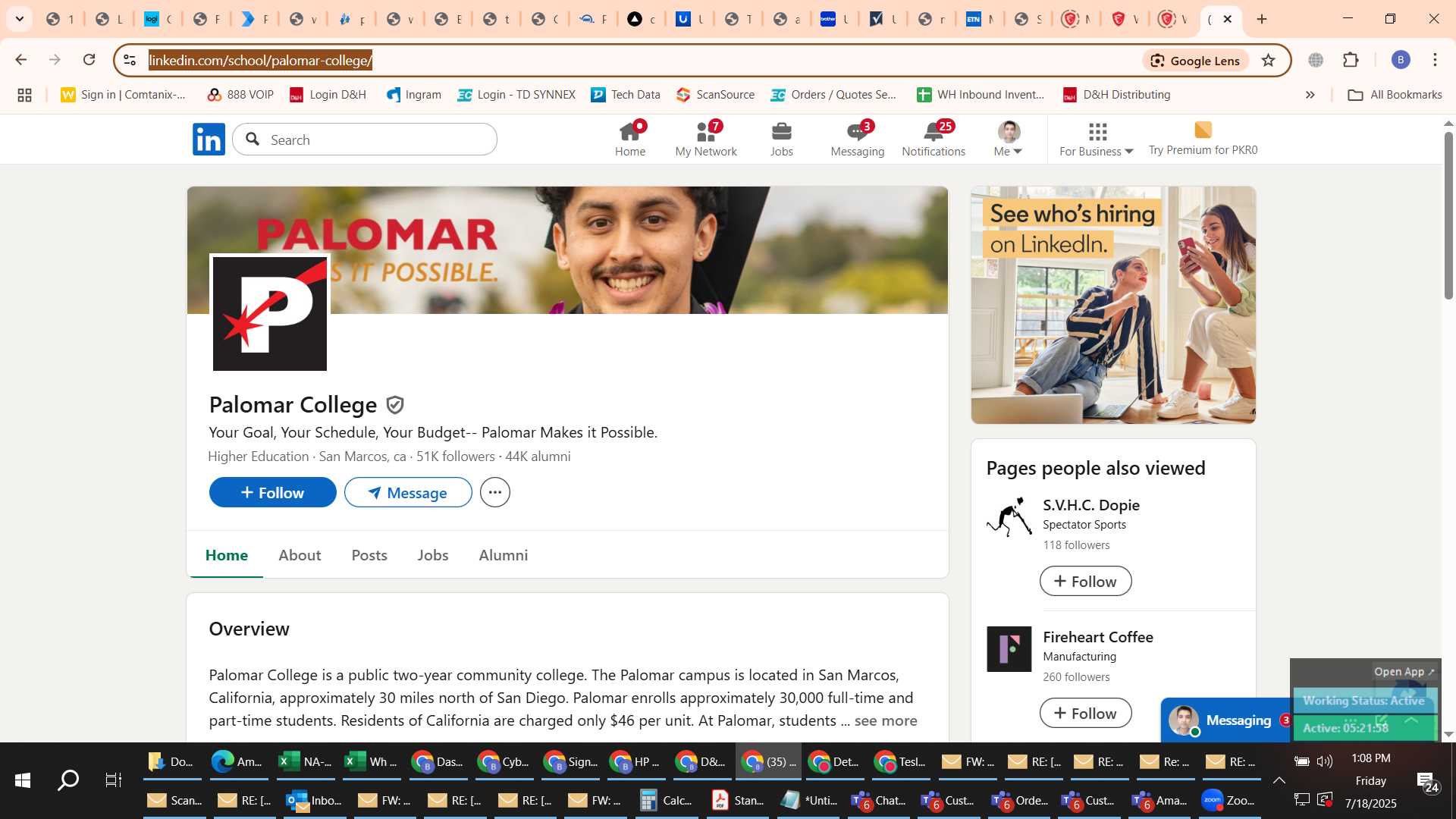This screenshot has width=1456, height=819.
Task: Open the Windows notification center icon
Action: (1427, 782)
